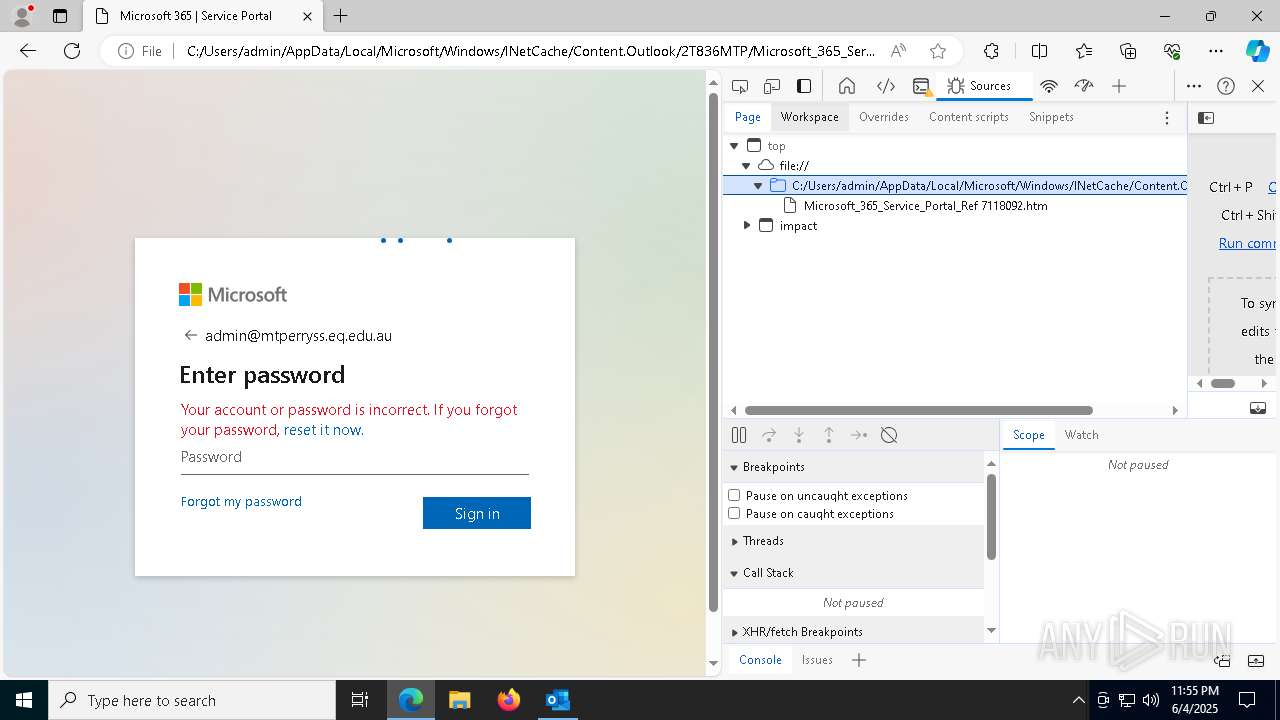
Task: Deactivate breakpoints icon
Action: 889,435
